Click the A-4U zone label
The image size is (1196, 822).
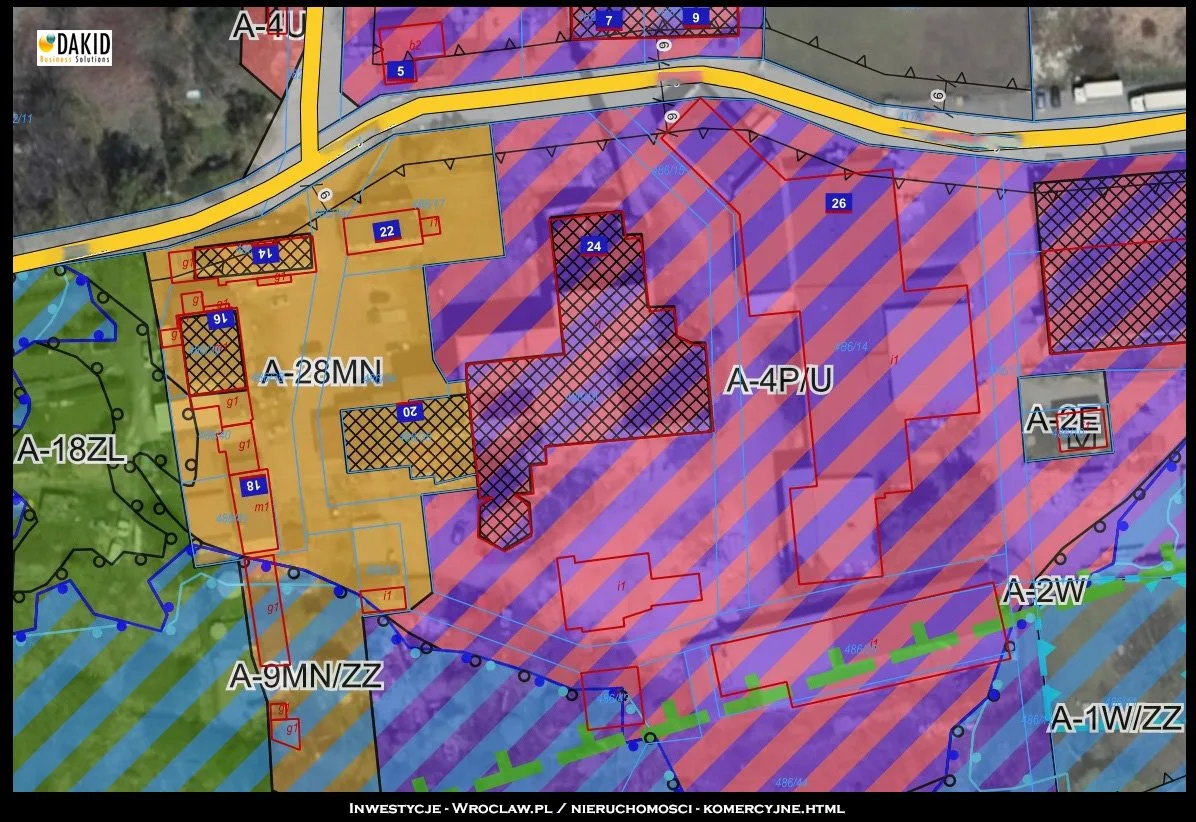click(268, 25)
